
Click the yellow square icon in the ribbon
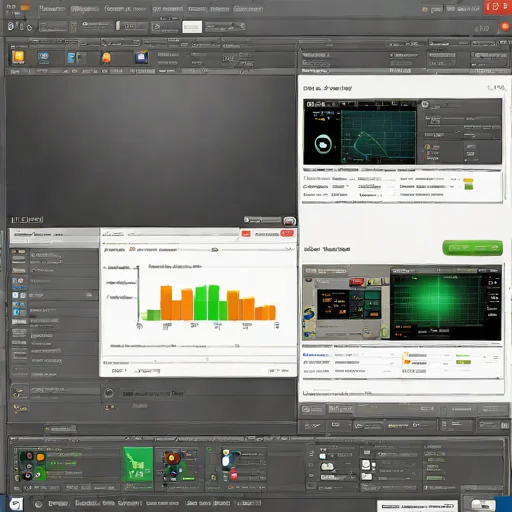tap(18, 57)
